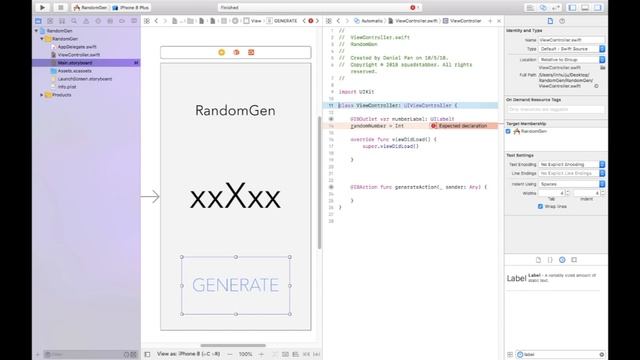Click the library filter field containing label
This screenshot has width=640, height=360.
(x=560, y=354)
